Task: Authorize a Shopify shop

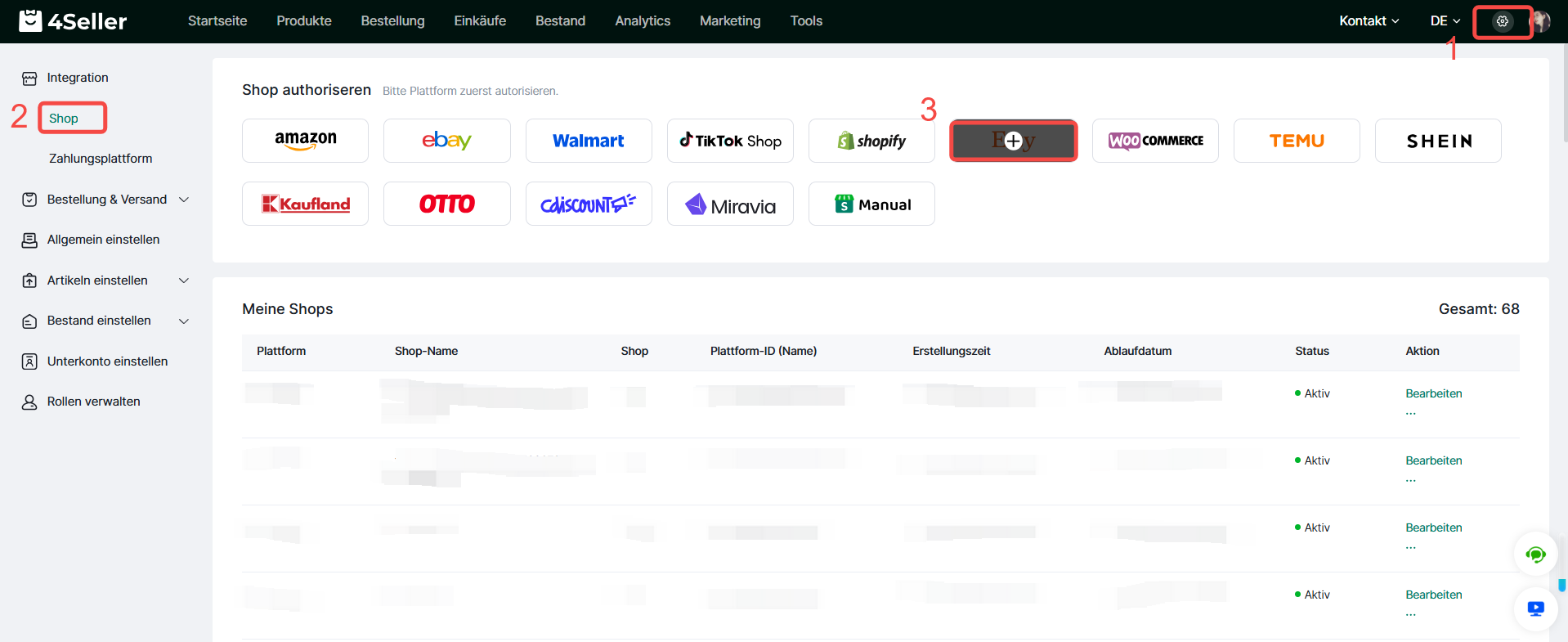Action: pyautogui.click(x=871, y=141)
